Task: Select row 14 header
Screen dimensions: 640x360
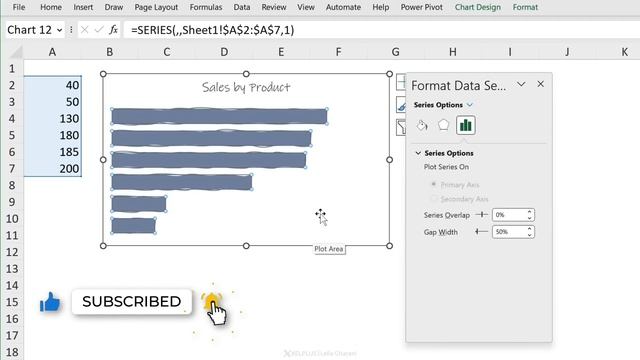Action: coord(12,285)
